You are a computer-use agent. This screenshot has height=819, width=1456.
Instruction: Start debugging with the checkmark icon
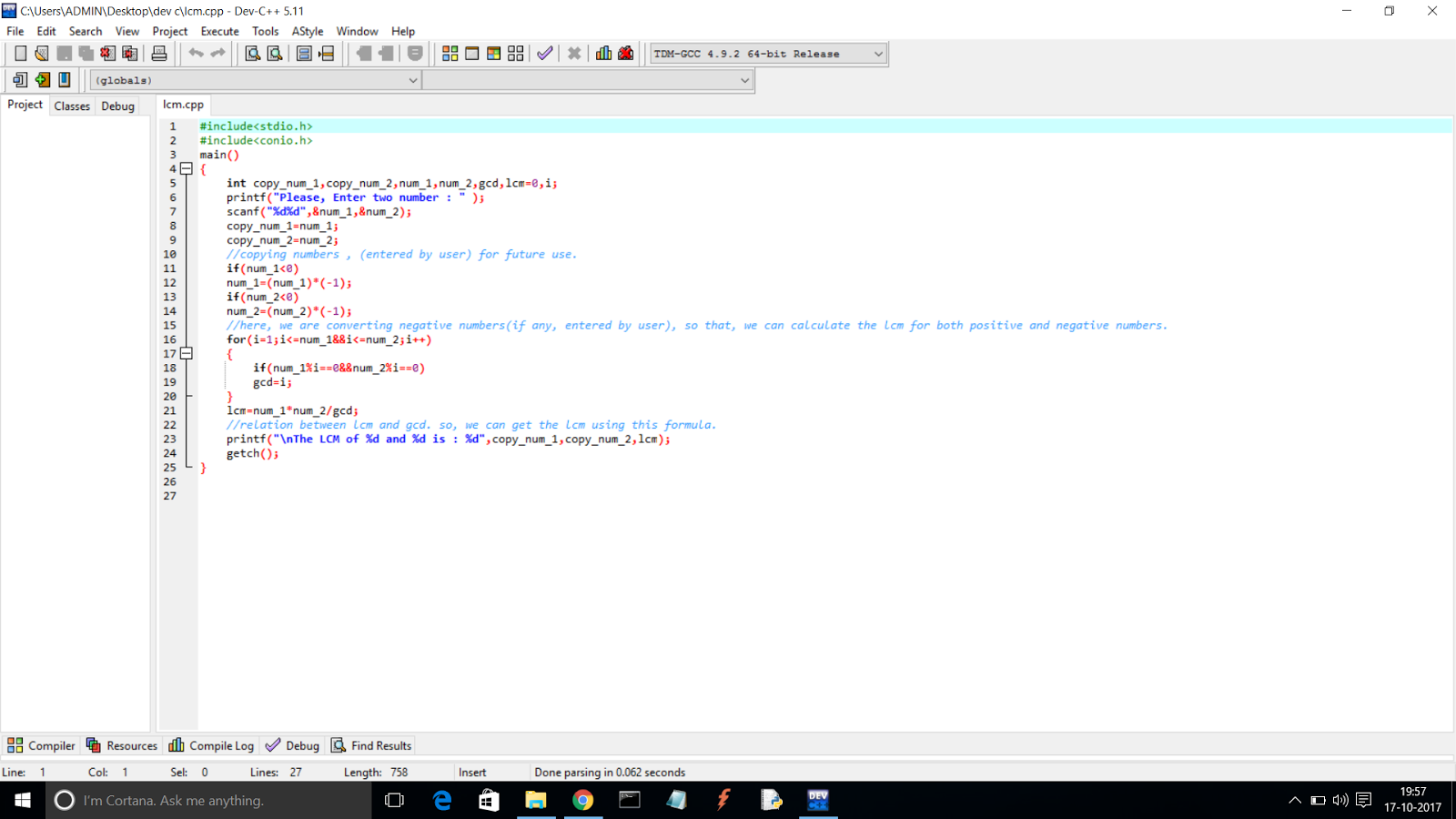(x=544, y=54)
